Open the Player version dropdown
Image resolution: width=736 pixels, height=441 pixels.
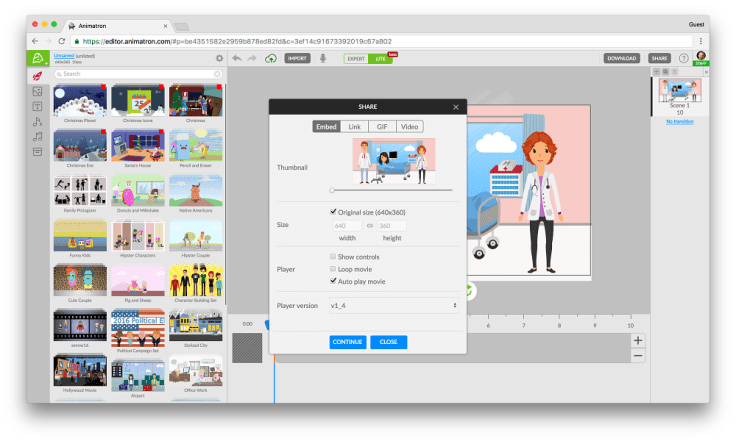click(393, 305)
